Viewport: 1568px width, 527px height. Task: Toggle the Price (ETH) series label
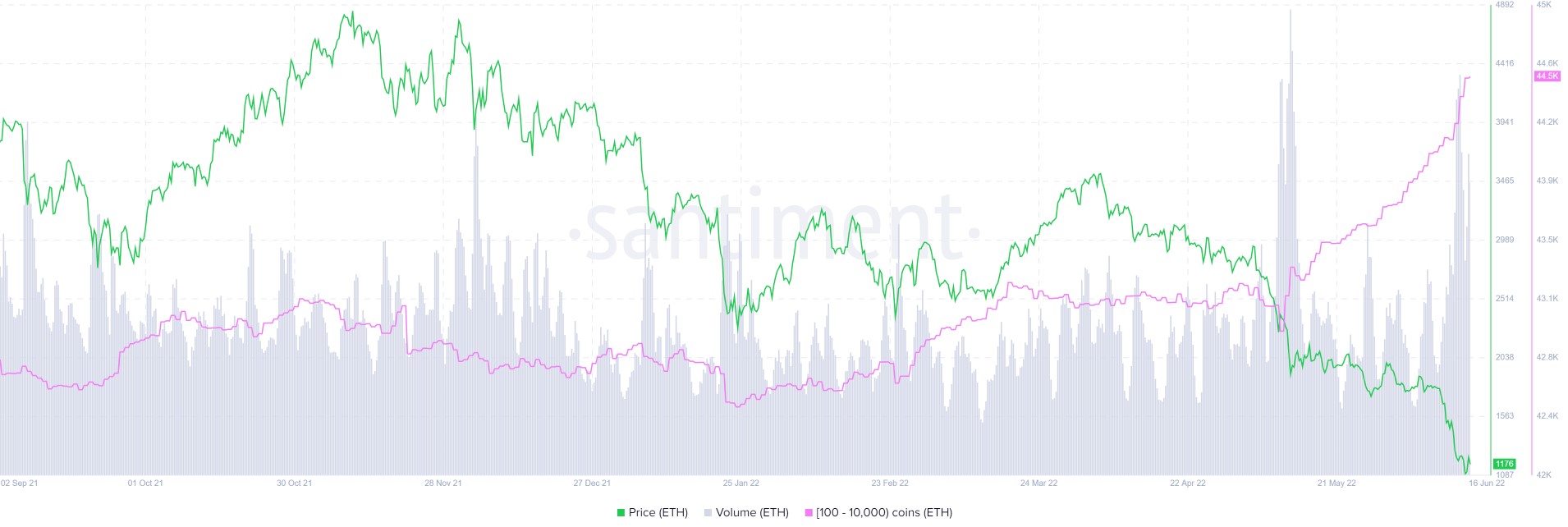(658, 512)
